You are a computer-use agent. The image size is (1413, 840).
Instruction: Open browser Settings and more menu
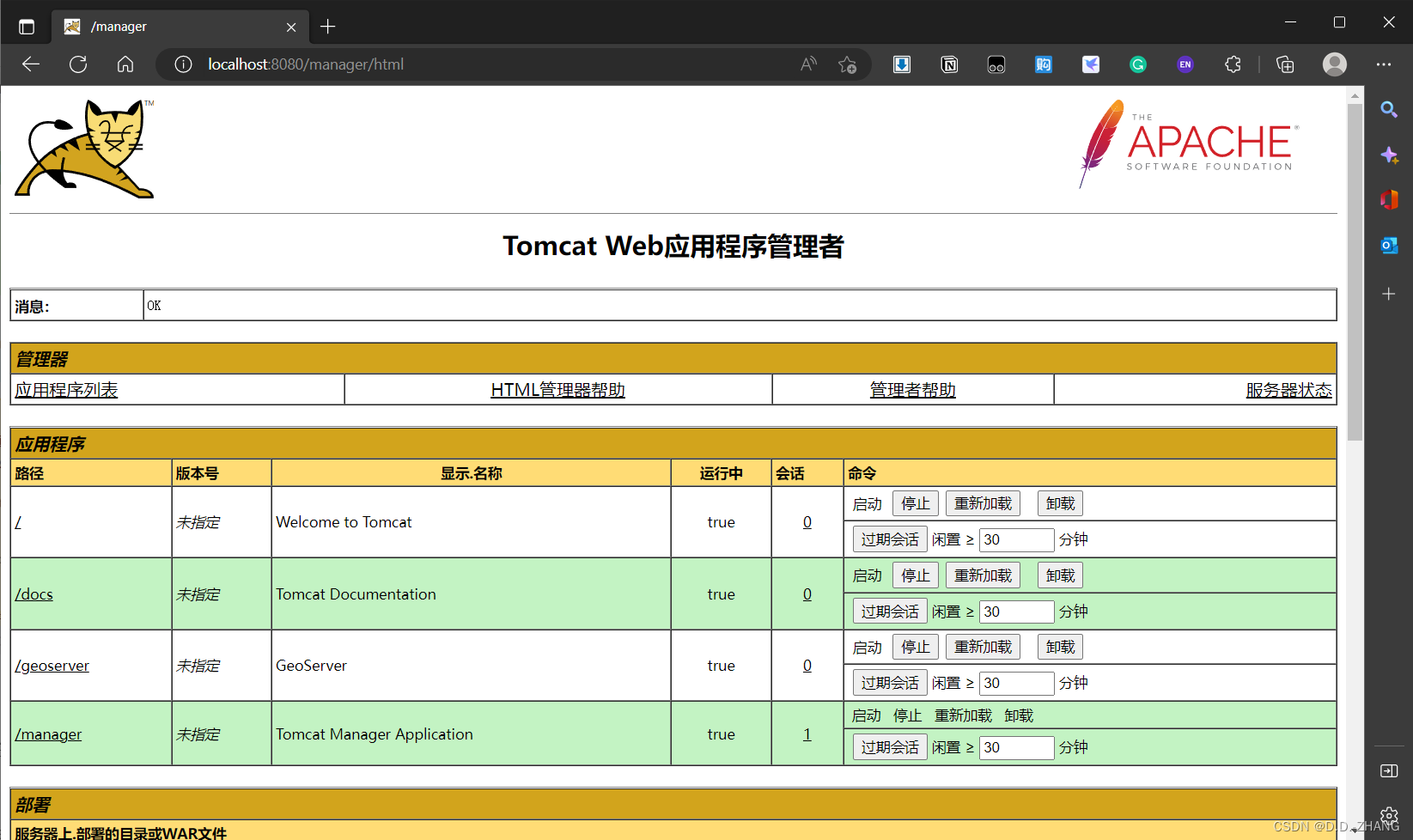point(1383,64)
